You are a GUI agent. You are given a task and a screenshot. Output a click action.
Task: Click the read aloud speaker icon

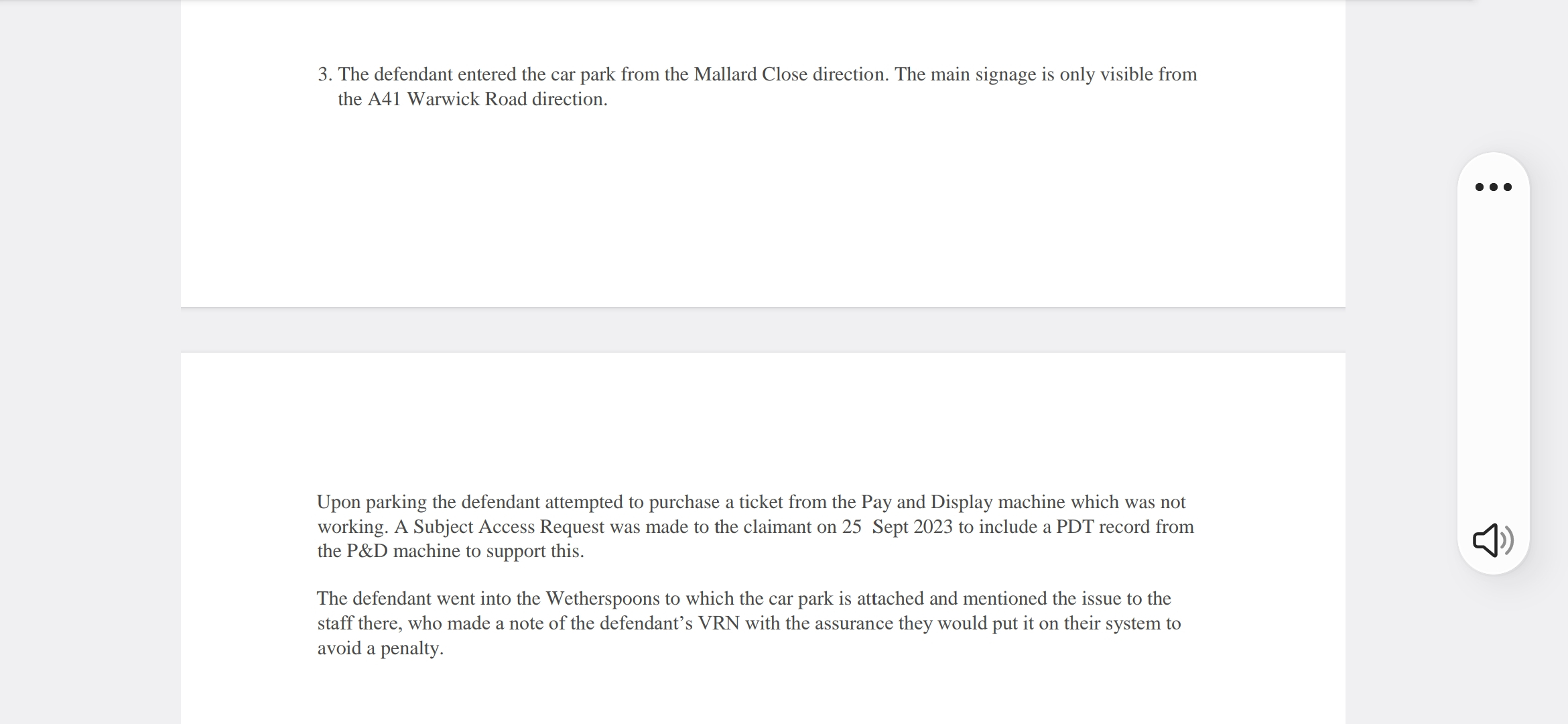[1492, 540]
